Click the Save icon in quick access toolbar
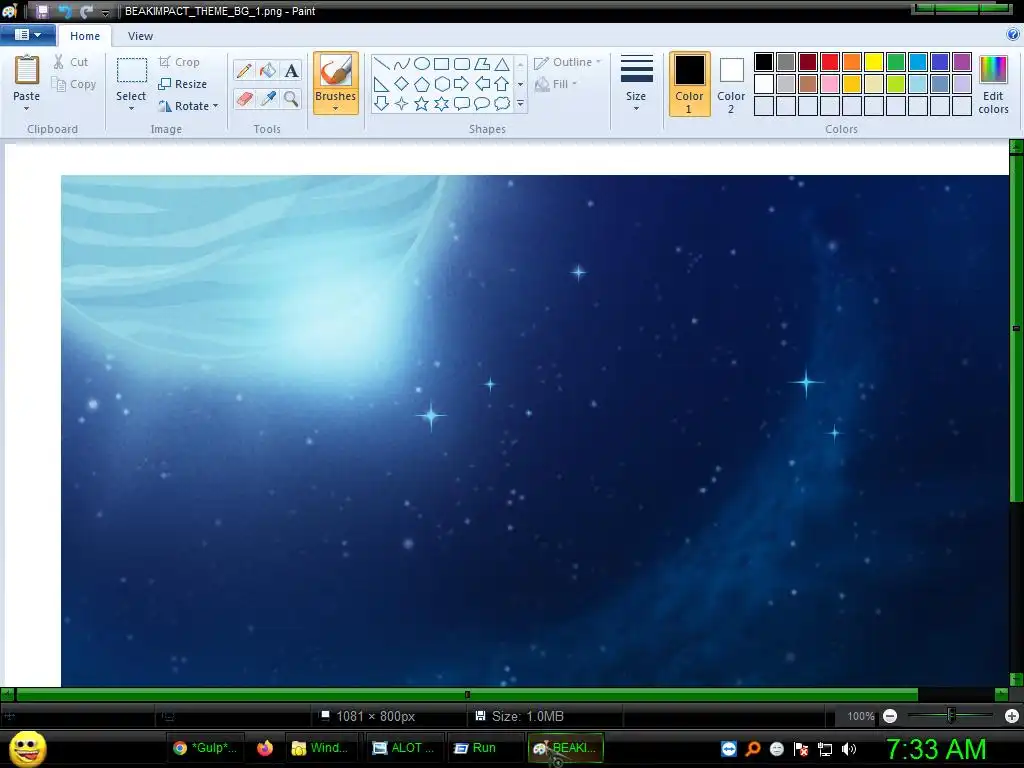 [42, 11]
